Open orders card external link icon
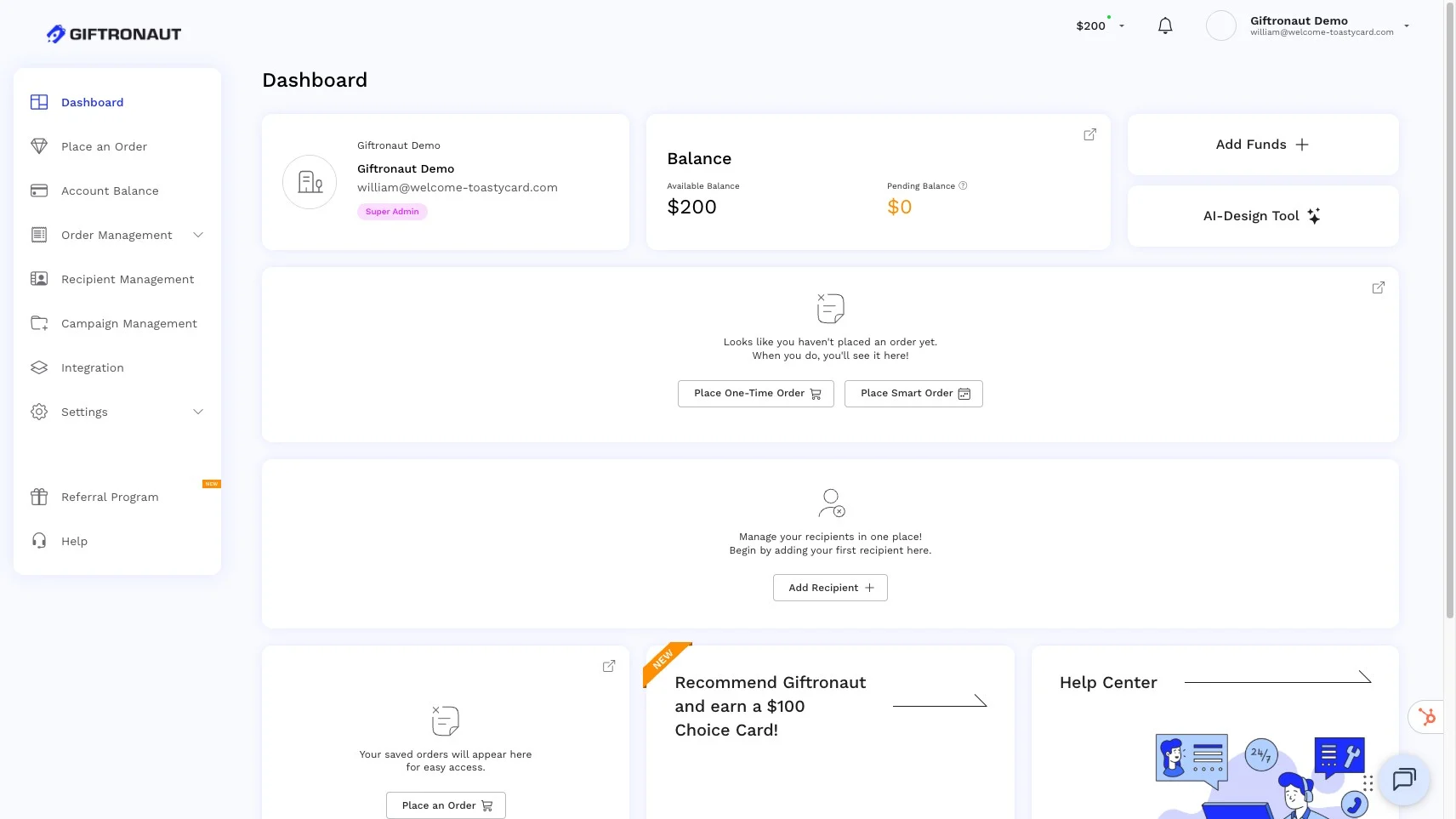The image size is (1456, 819). pos(1379,287)
